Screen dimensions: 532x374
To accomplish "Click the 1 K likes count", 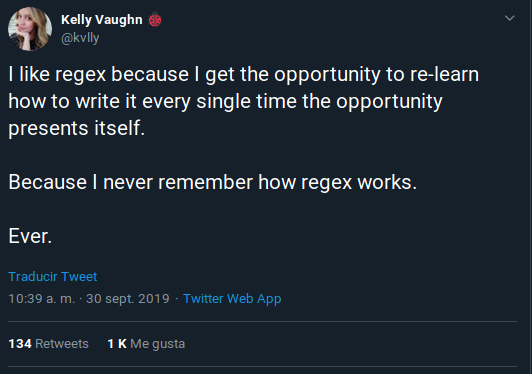I will point(117,344).
